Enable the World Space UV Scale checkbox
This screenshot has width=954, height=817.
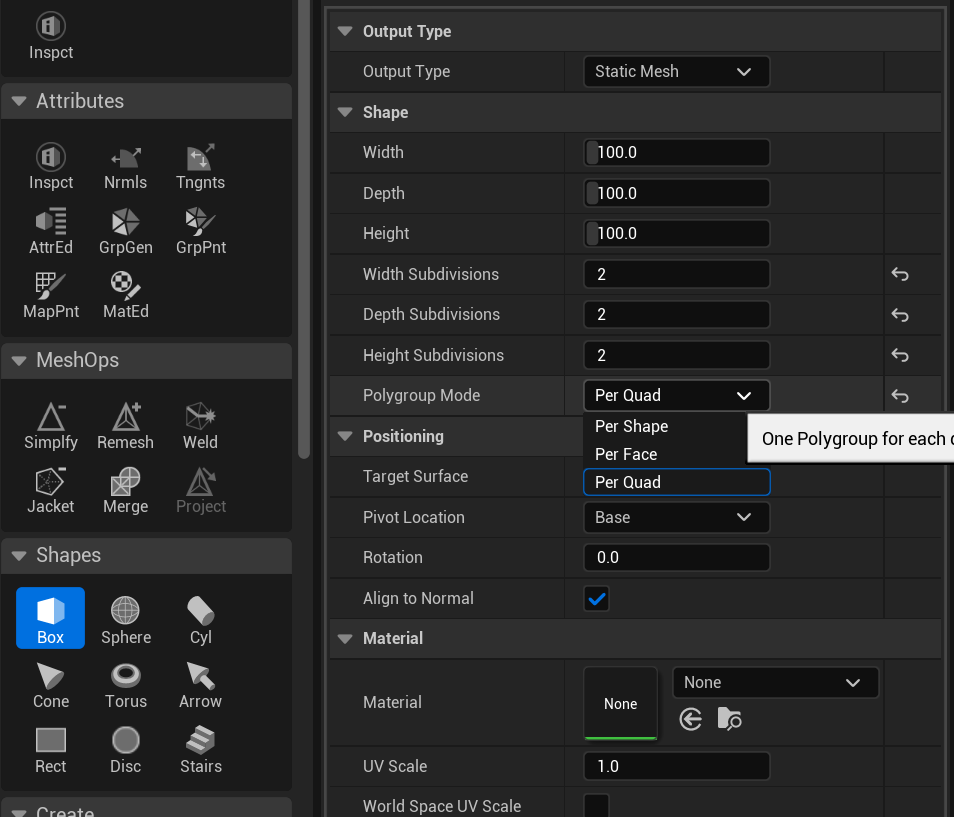[x=597, y=806]
